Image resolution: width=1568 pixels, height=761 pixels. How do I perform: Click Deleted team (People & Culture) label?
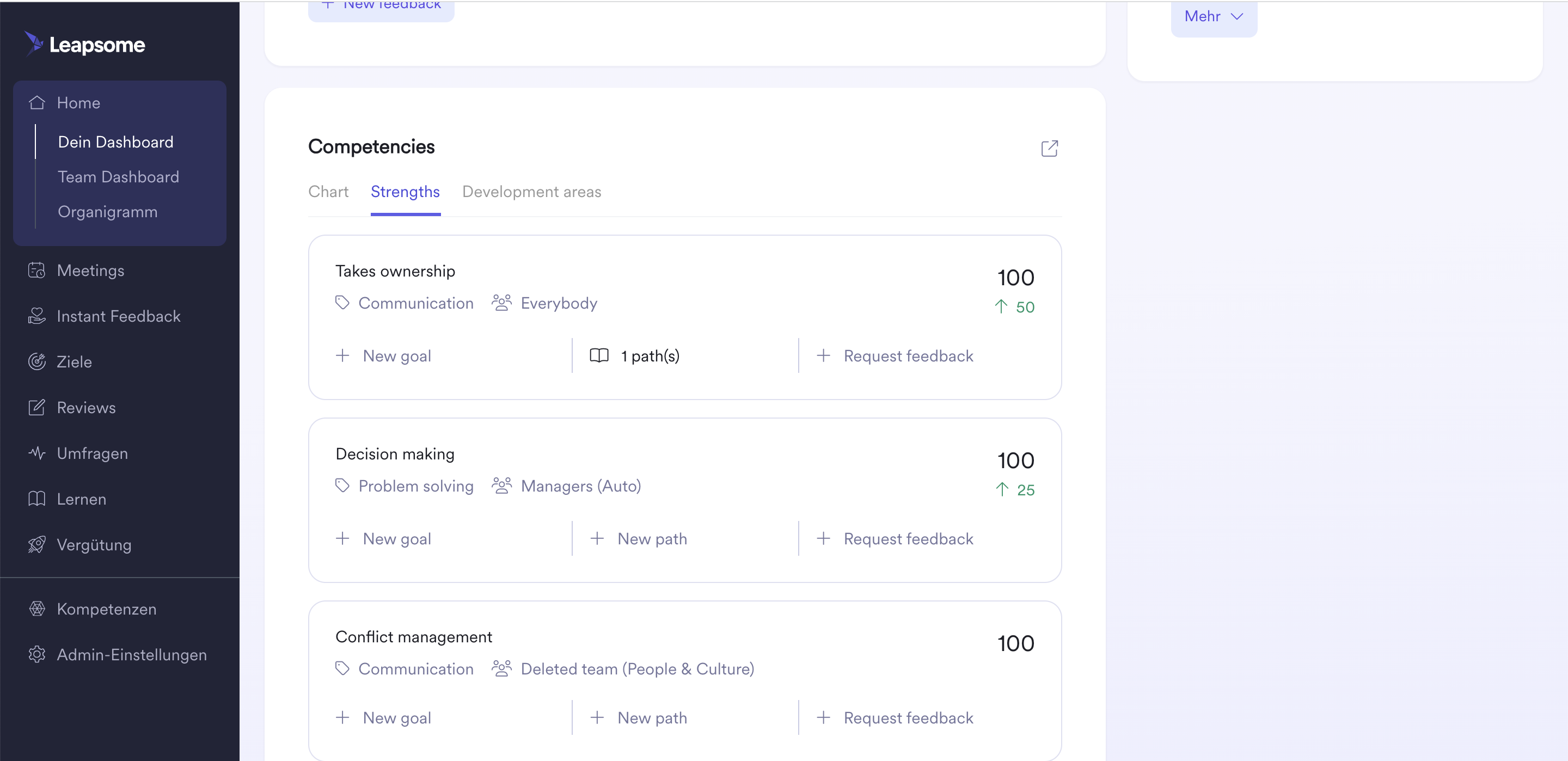638,668
